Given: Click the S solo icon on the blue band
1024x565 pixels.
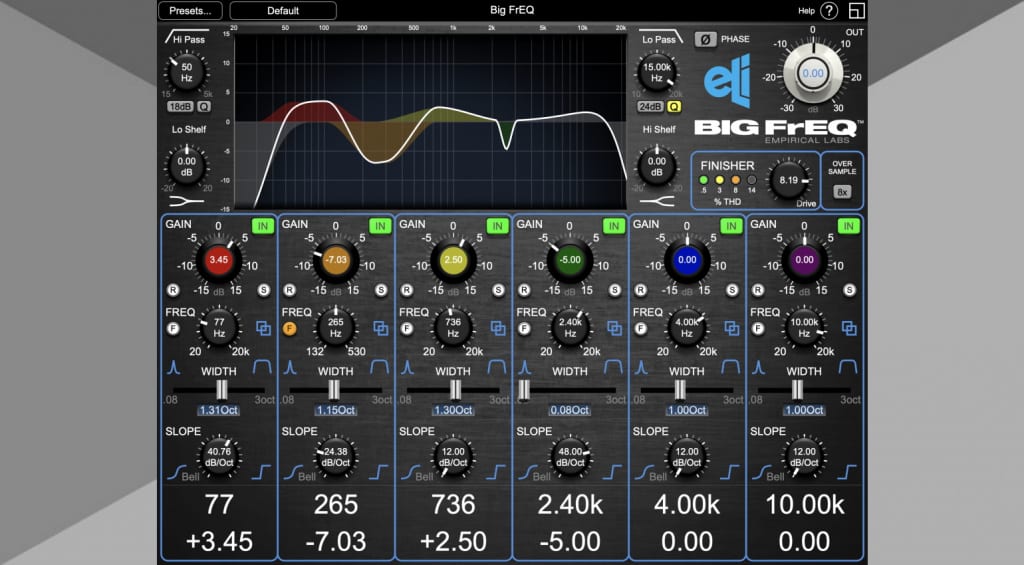Looking at the screenshot, I should pyautogui.click(x=732, y=290).
